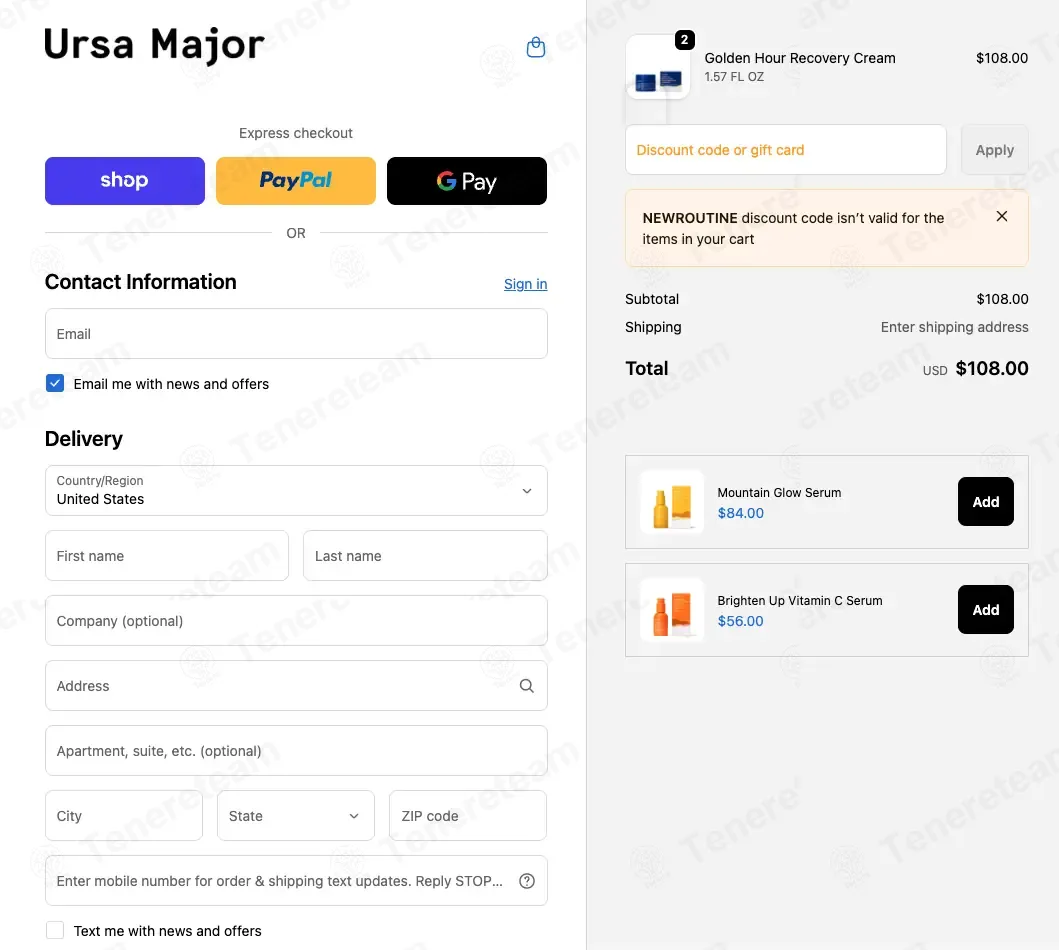This screenshot has height=950, width=1059.
Task: Pay with Shop Pay express button
Action: [125, 181]
